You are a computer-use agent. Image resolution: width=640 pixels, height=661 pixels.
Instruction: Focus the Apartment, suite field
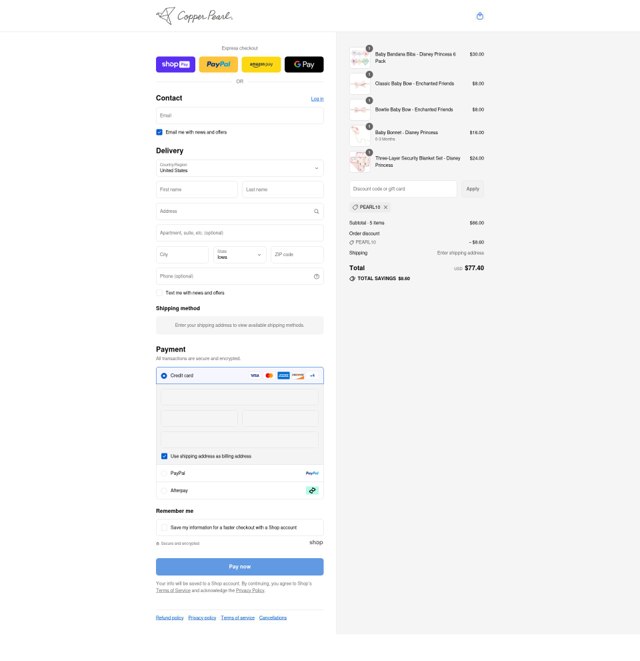pos(240,233)
